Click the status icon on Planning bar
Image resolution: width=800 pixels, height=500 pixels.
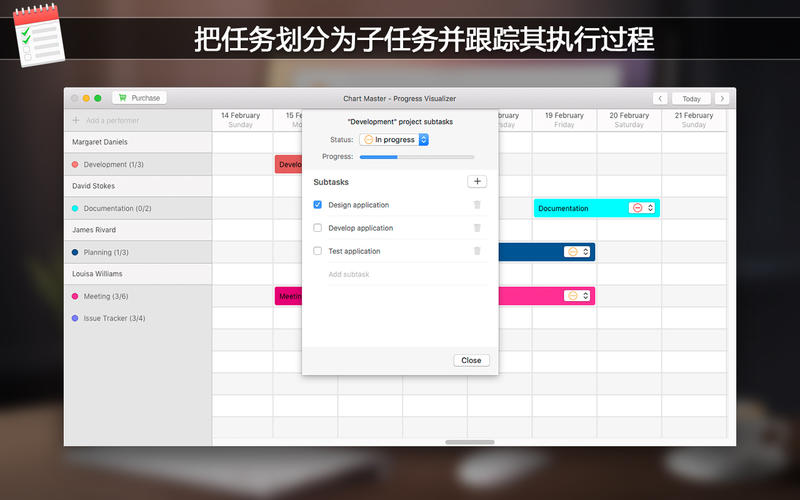click(572, 252)
